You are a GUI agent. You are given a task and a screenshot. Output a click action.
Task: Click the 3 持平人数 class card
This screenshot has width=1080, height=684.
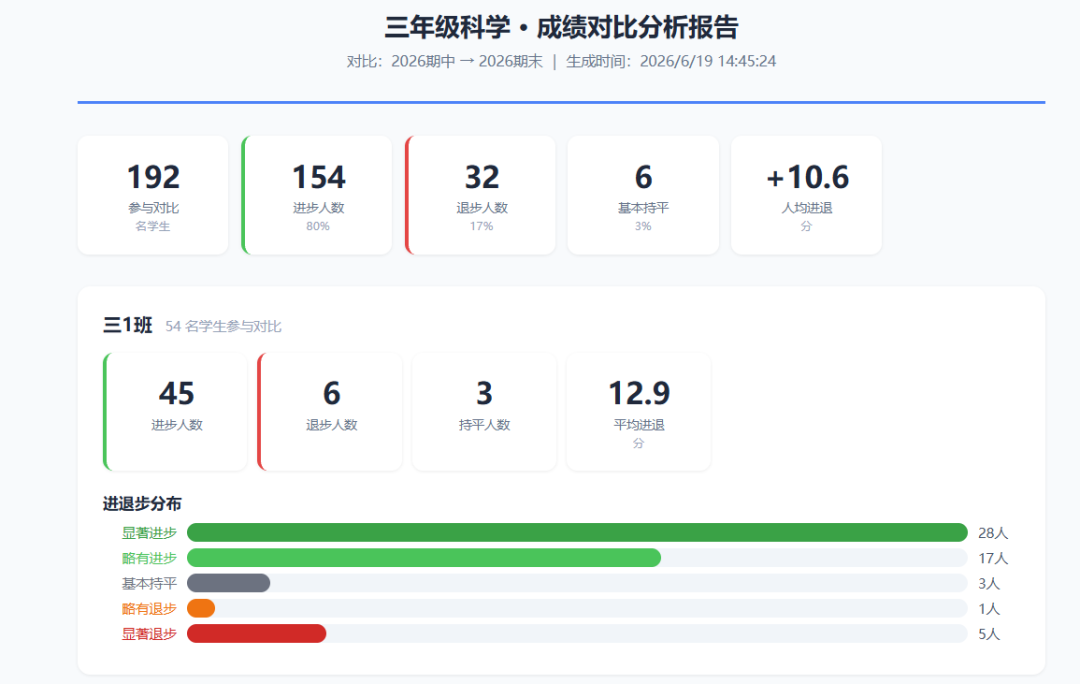click(x=484, y=412)
